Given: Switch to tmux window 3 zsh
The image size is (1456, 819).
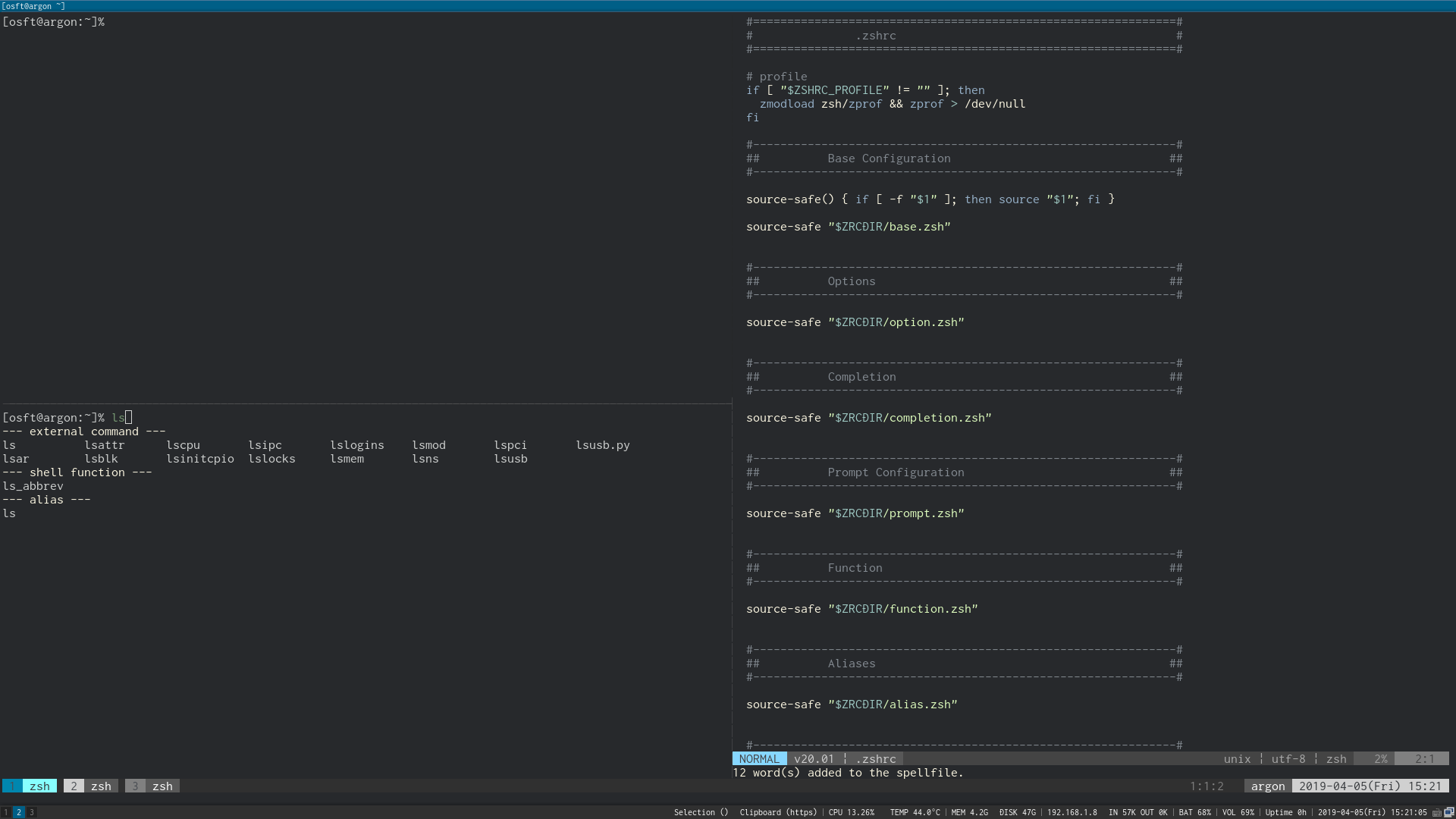Looking at the screenshot, I should tap(151, 786).
